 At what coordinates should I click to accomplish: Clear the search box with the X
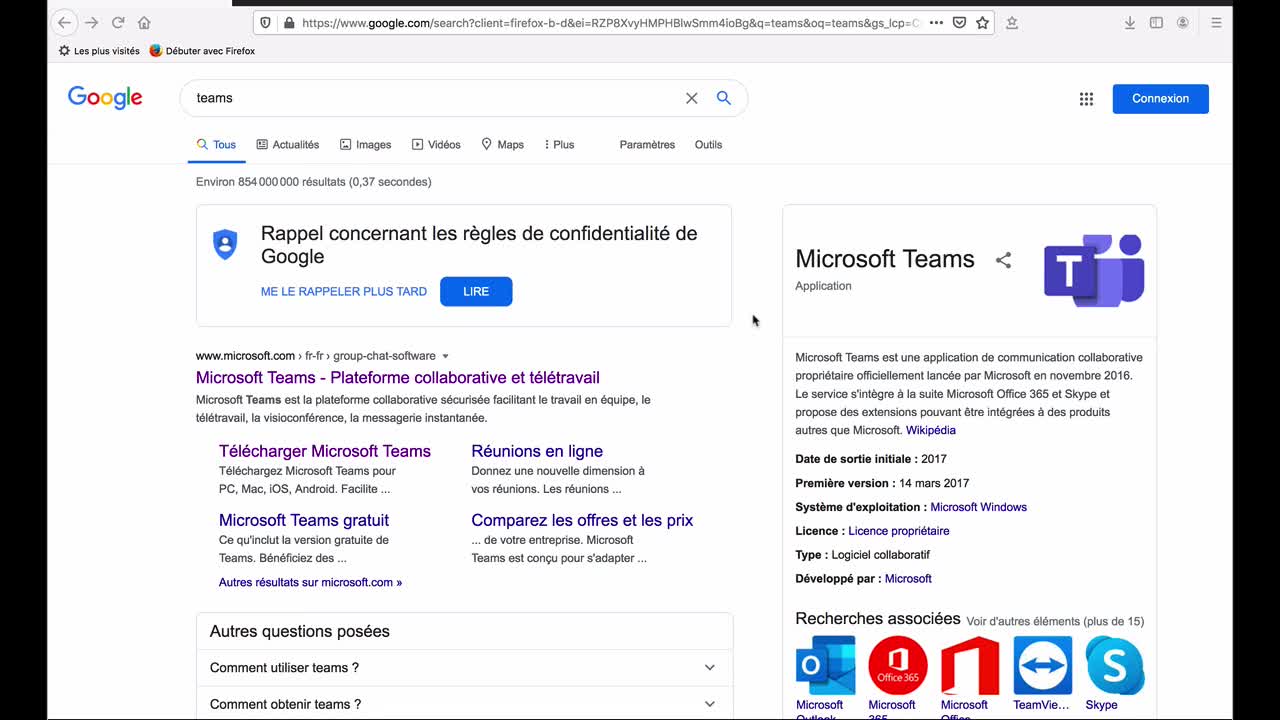click(x=691, y=98)
